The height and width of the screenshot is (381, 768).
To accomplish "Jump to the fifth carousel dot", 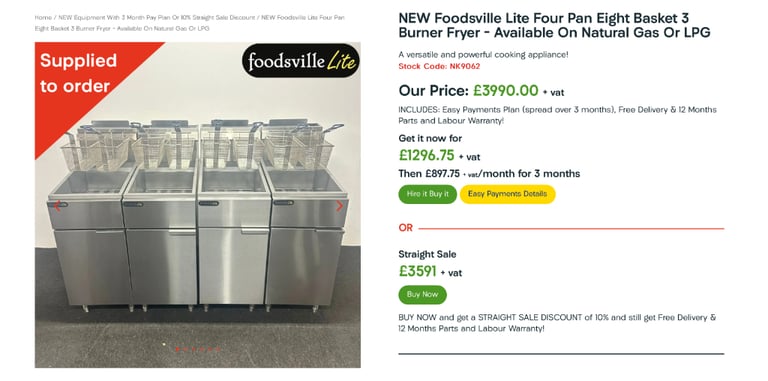I will [x=210, y=349].
